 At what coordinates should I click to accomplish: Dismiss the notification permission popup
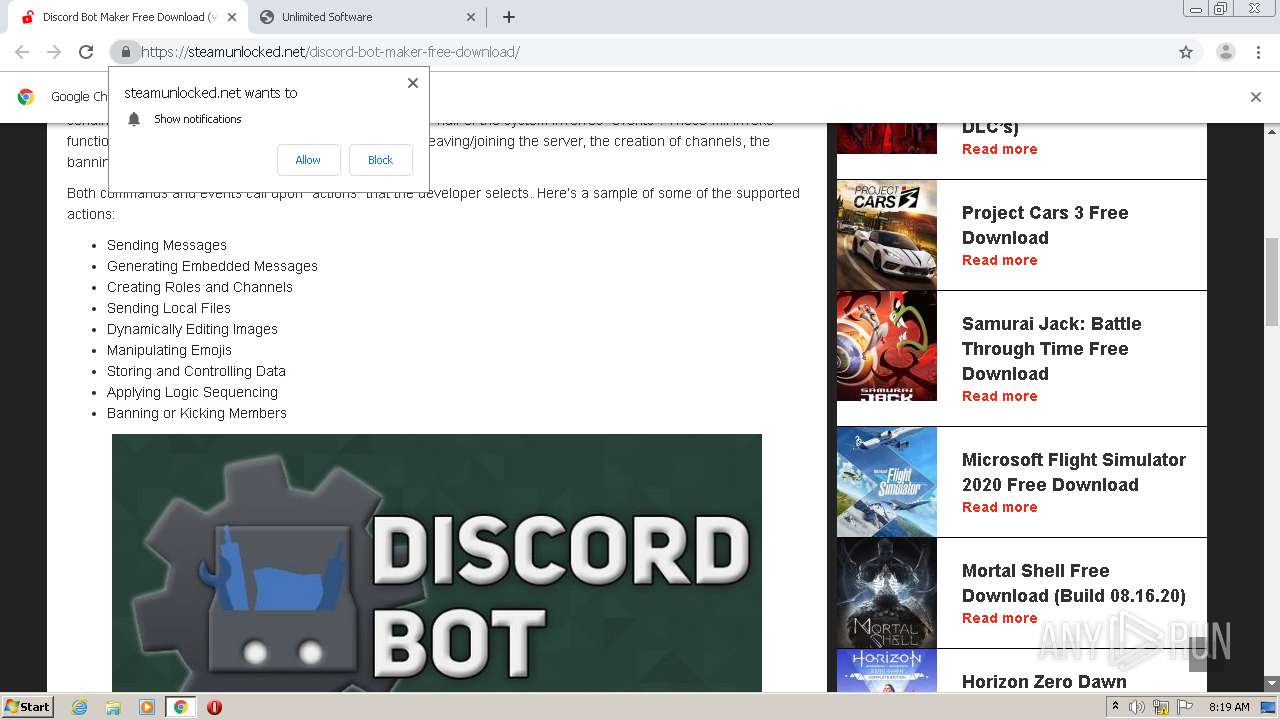coord(413,83)
